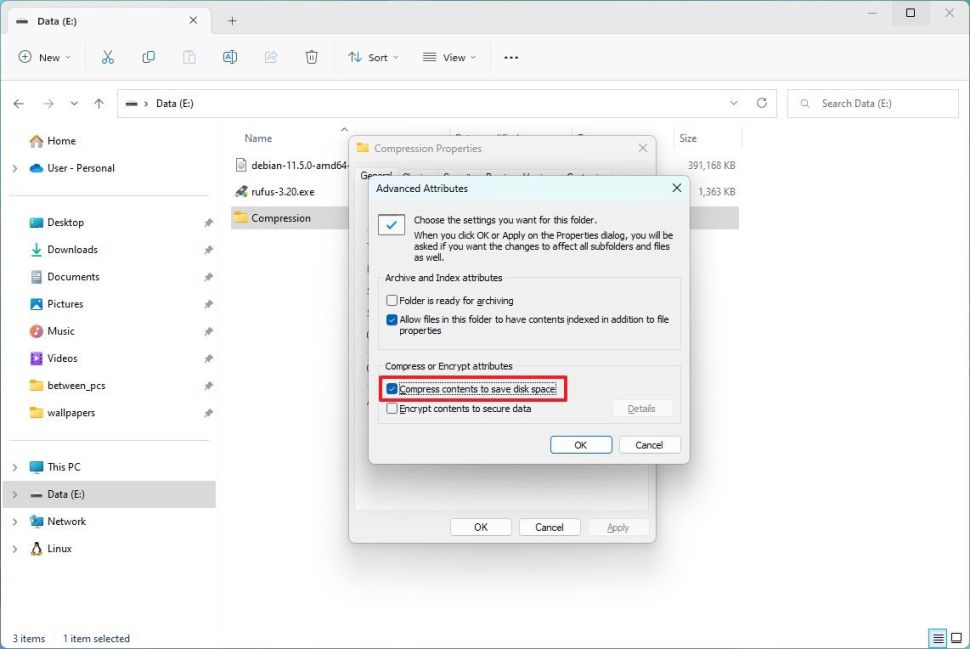Screen dimensions: 970x649
Task: Click the Up arrow navigation icon
Action: tap(98, 103)
